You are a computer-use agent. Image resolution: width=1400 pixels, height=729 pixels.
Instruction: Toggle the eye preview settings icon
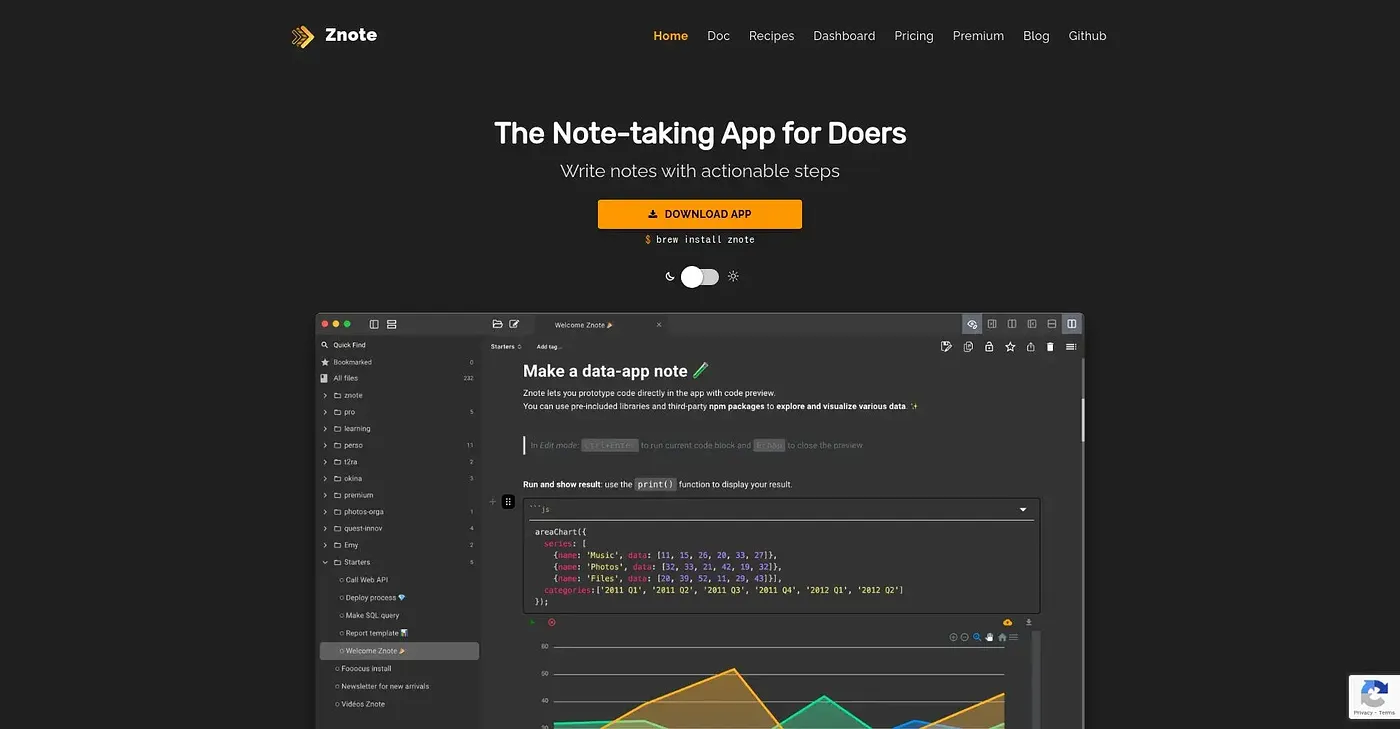(971, 324)
